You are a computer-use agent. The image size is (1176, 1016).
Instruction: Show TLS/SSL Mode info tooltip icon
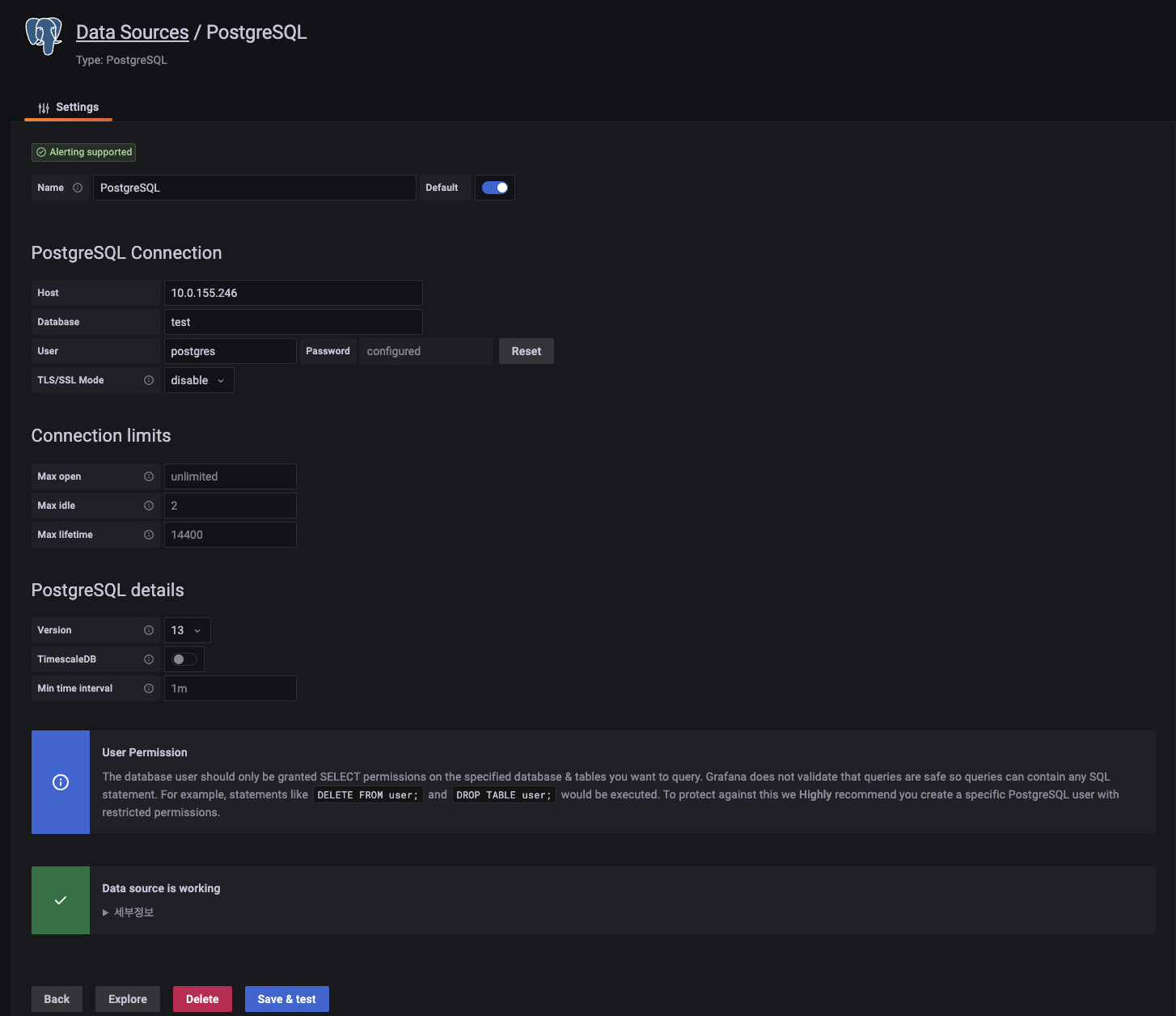click(x=149, y=380)
